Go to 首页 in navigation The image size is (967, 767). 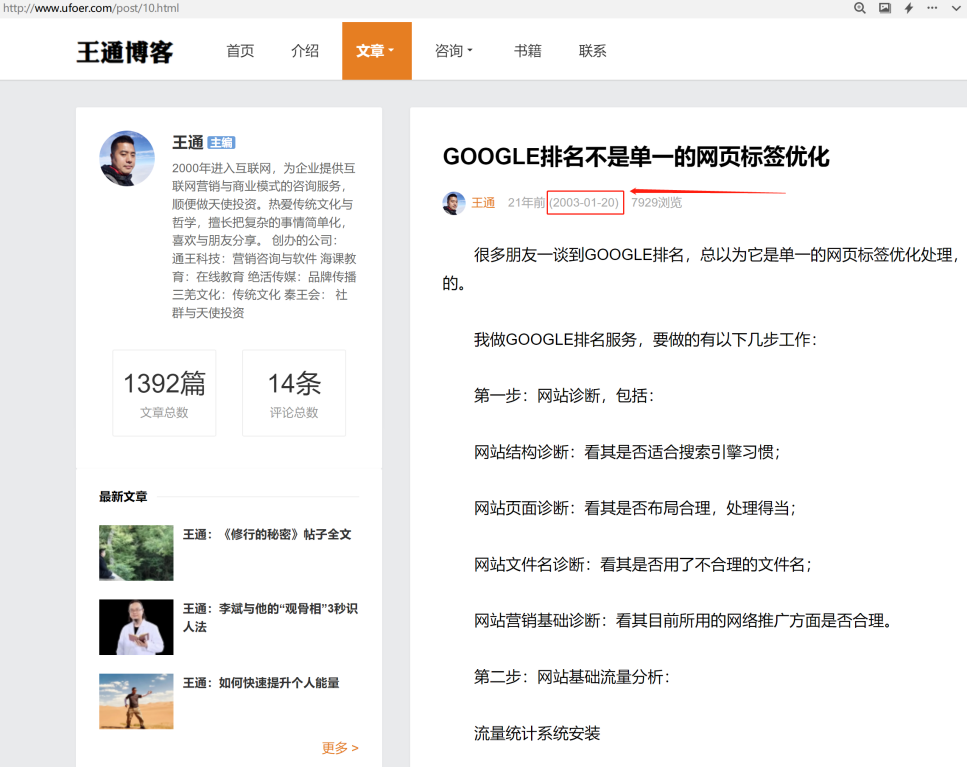point(240,51)
